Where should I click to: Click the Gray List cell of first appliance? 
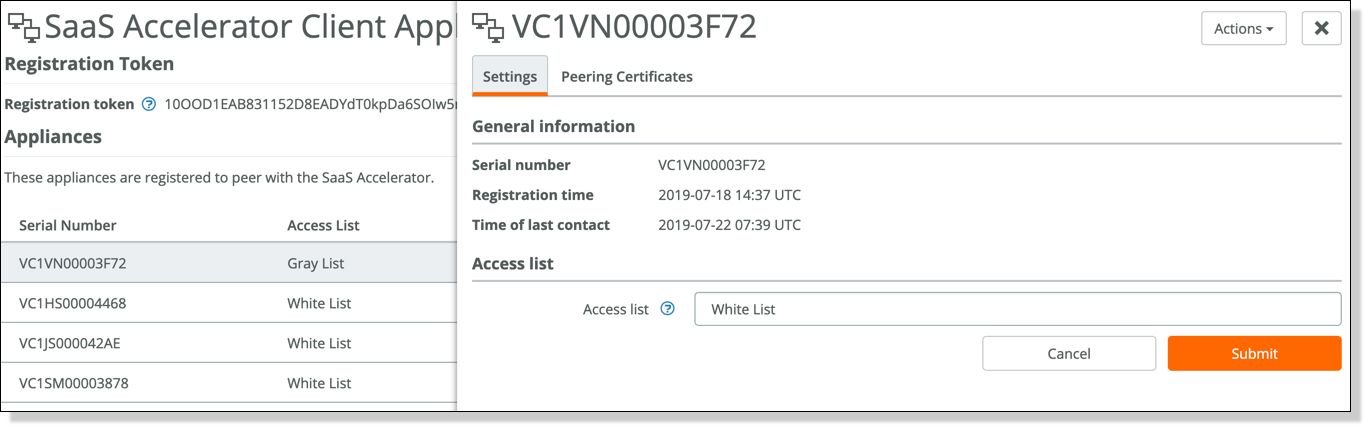(x=315, y=264)
